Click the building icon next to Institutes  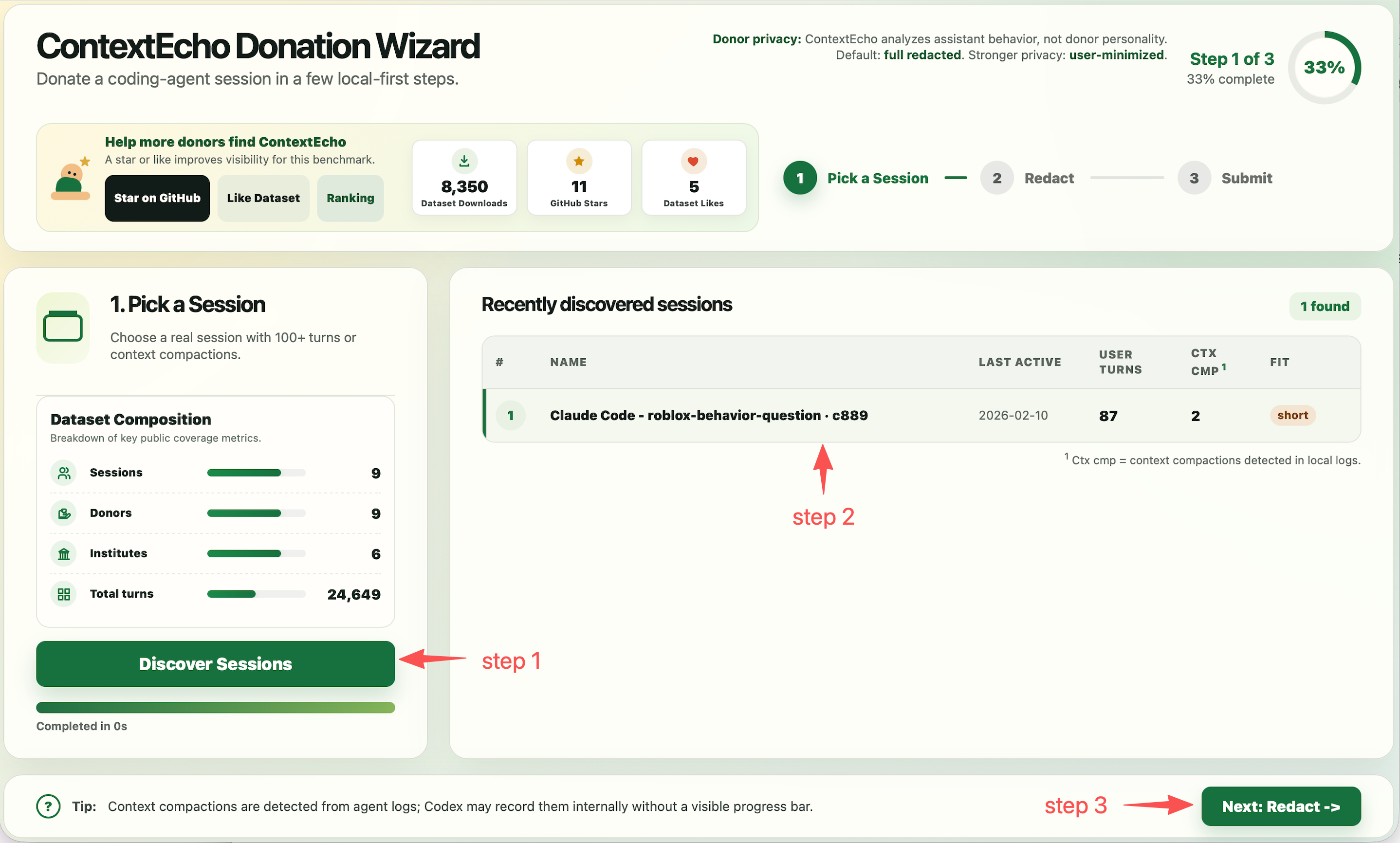pyautogui.click(x=64, y=553)
